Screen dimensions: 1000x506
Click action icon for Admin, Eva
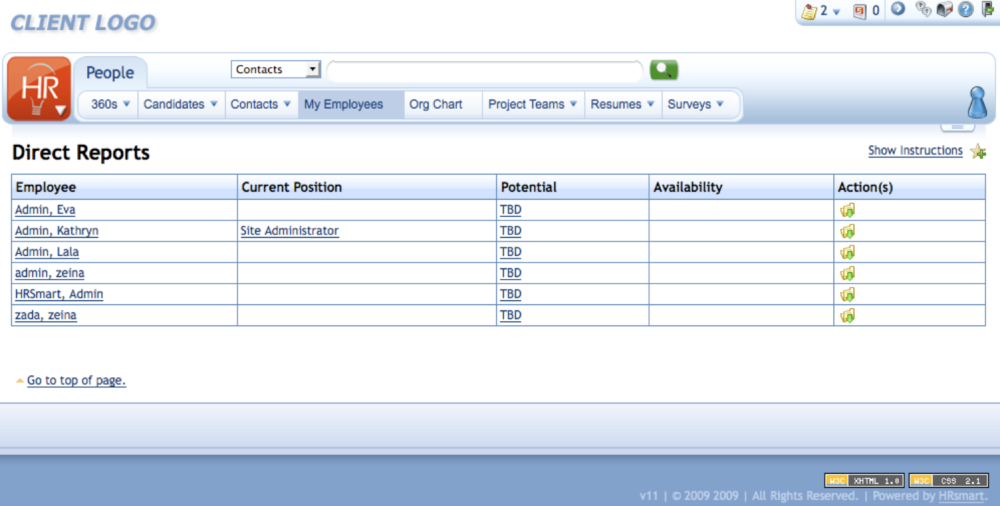point(848,210)
